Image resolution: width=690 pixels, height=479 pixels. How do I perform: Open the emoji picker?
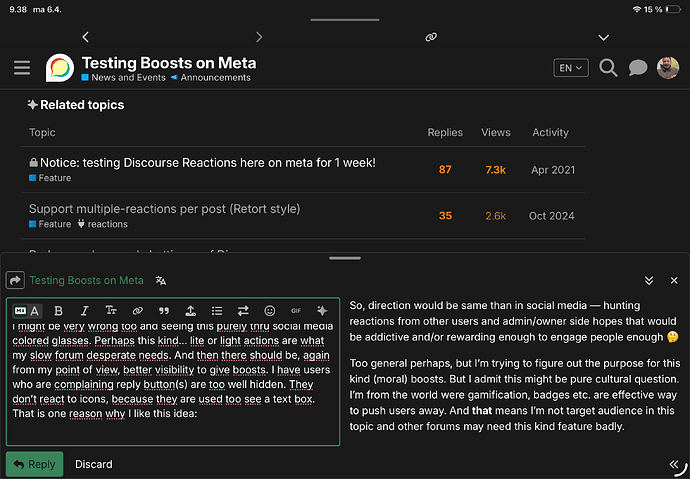(269, 311)
